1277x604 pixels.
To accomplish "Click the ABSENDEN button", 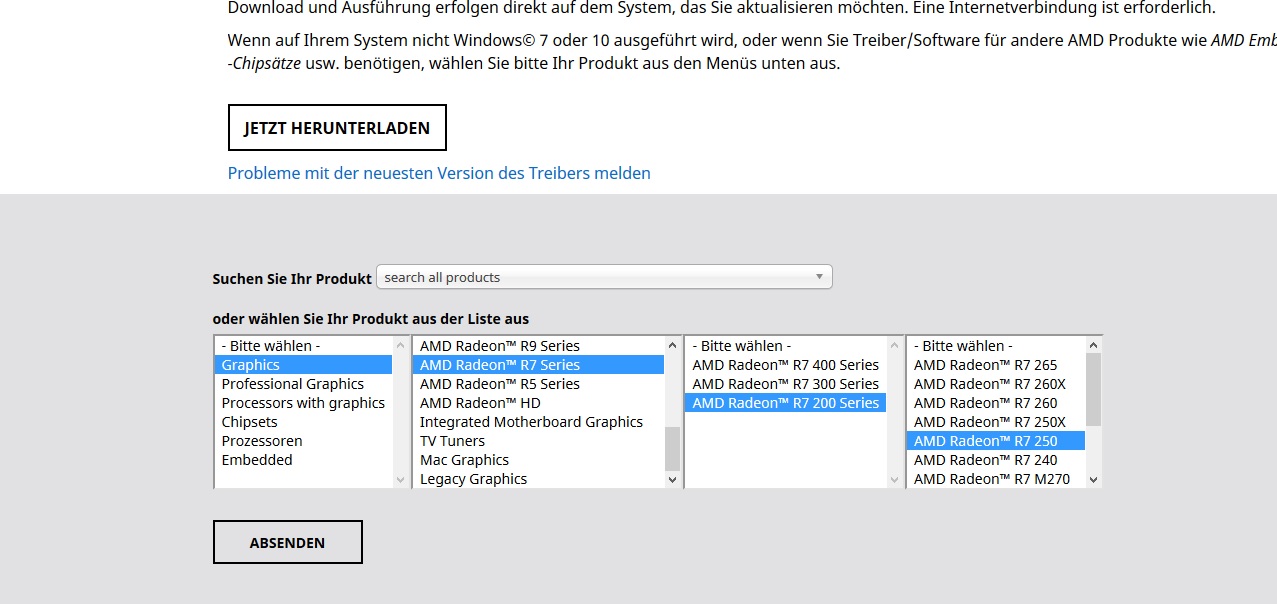I will pyautogui.click(x=288, y=542).
